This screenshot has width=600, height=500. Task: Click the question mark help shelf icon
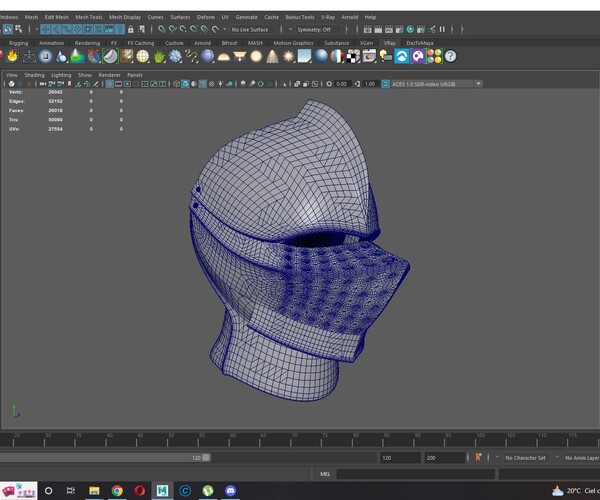click(x=450, y=56)
